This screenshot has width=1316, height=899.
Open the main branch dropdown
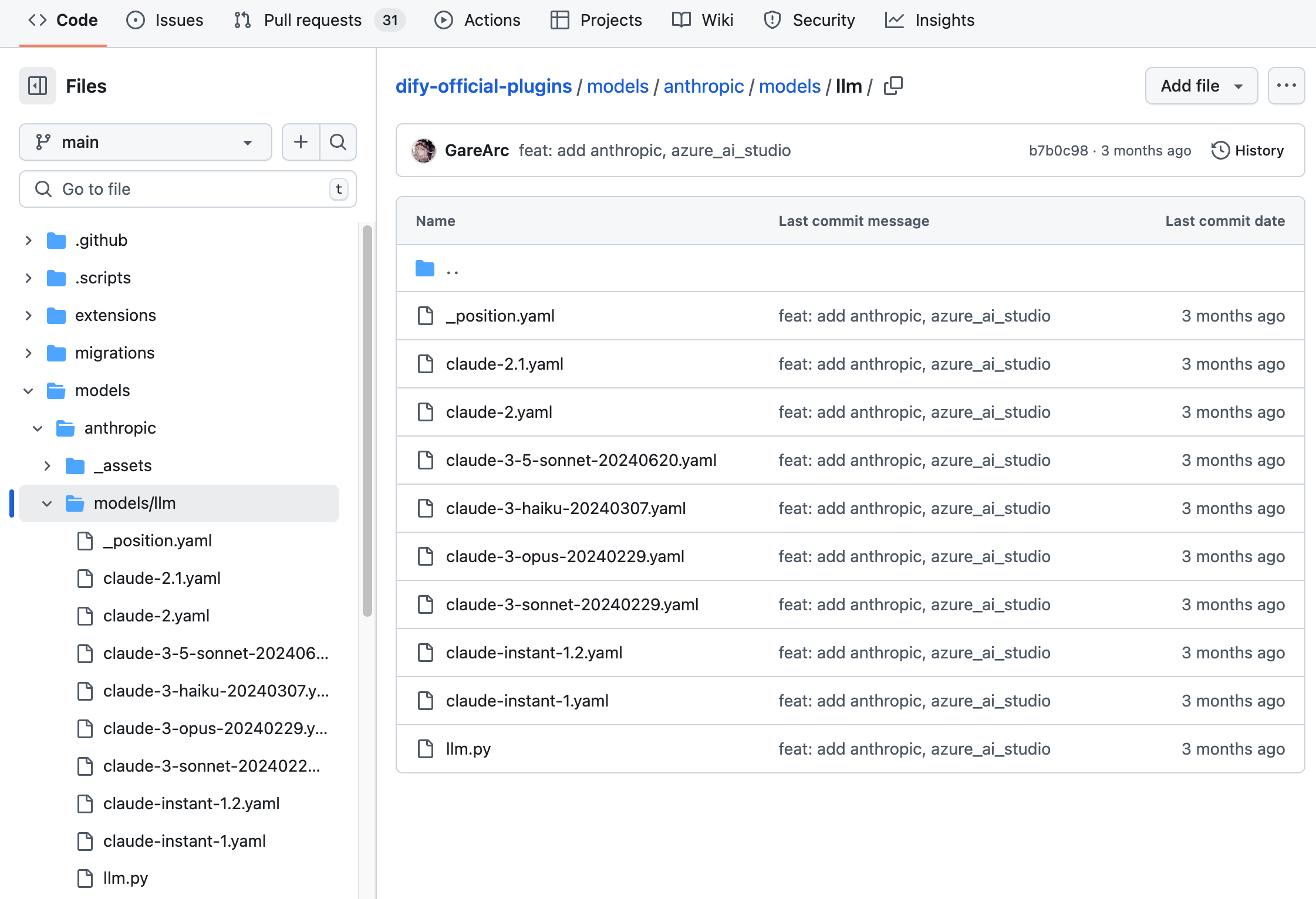[x=144, y=142]
